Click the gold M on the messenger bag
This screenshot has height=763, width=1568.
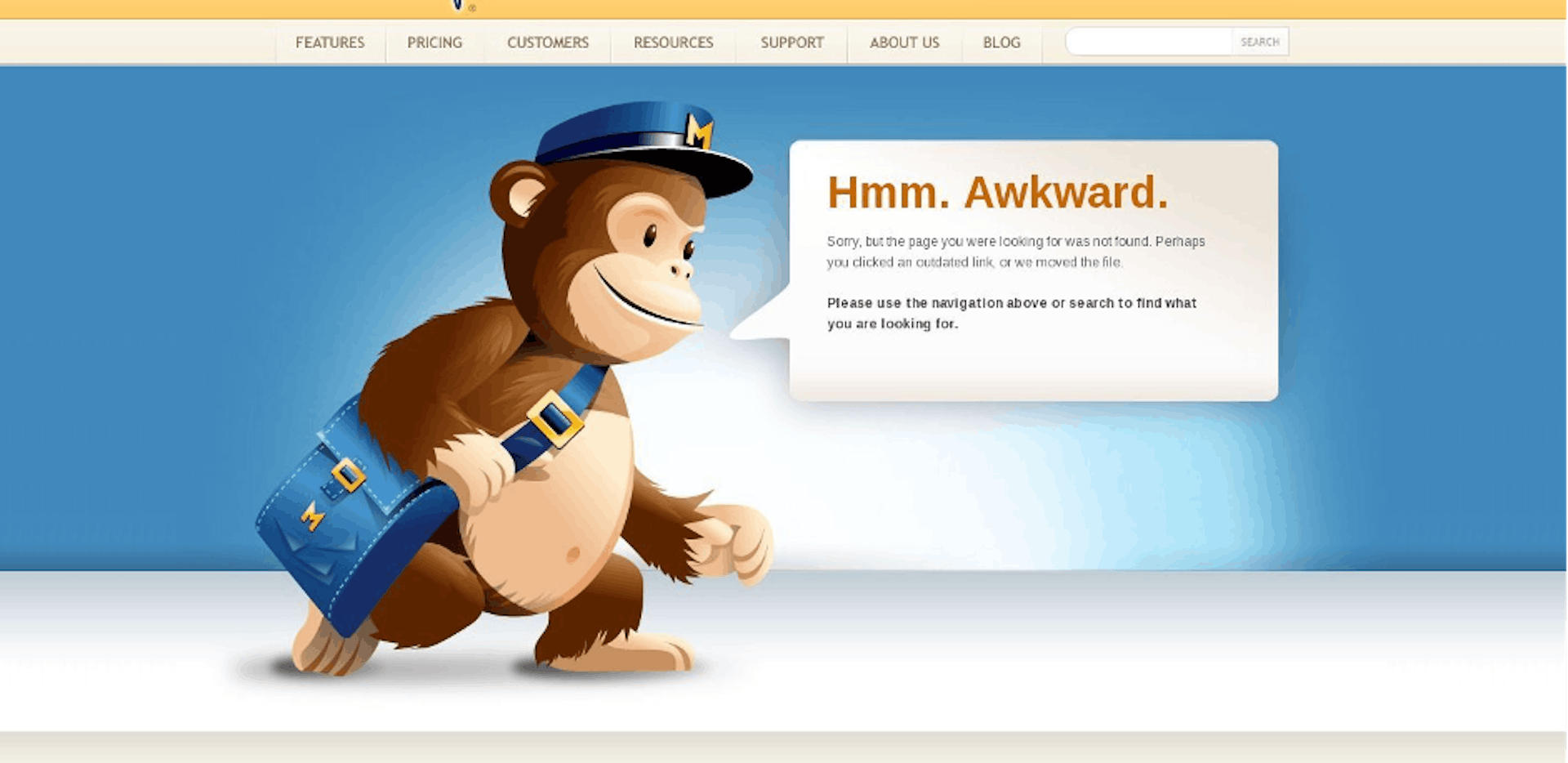click(312, 515)
